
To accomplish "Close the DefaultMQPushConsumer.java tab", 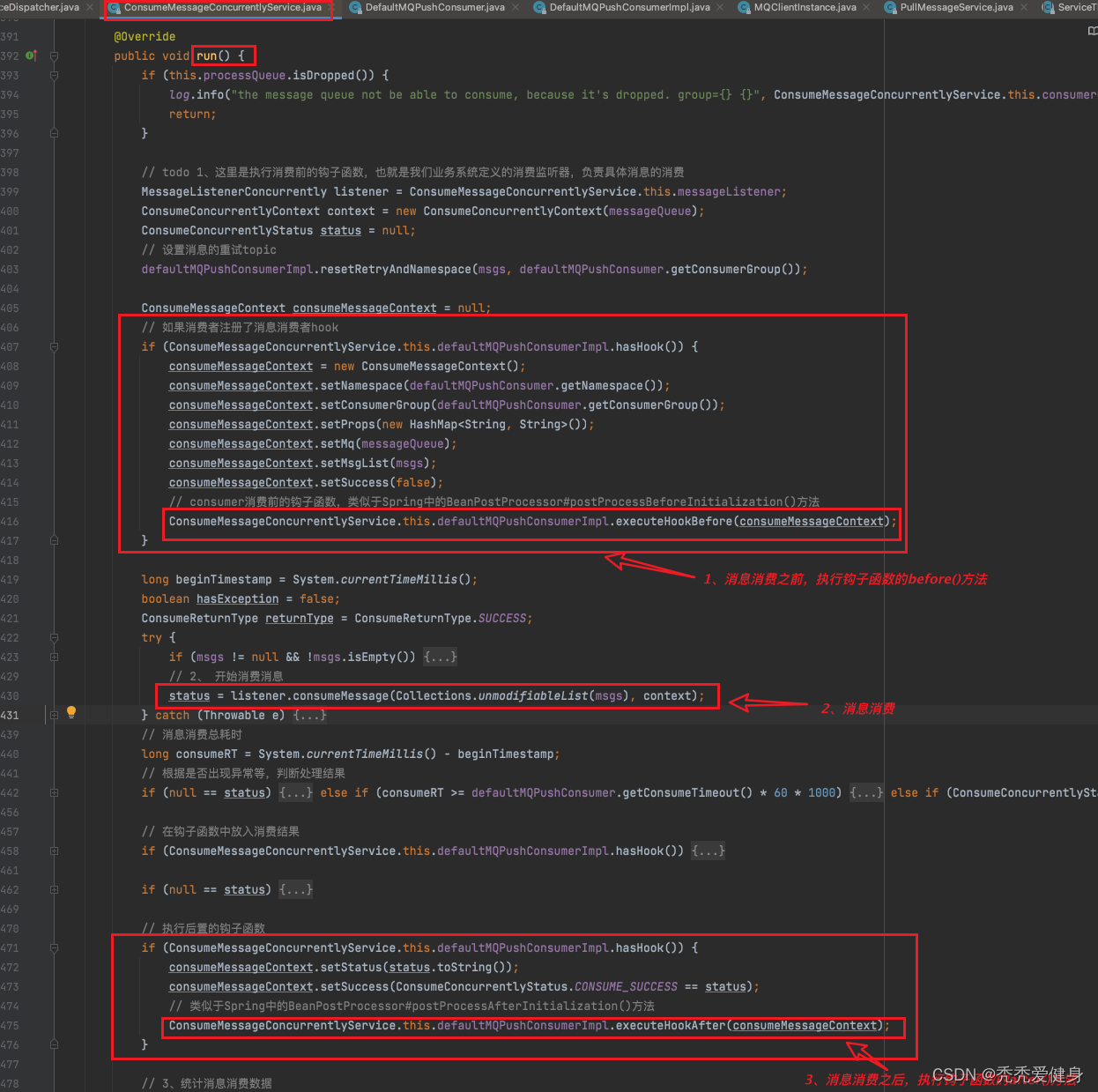I will click(x=516, y=7).
